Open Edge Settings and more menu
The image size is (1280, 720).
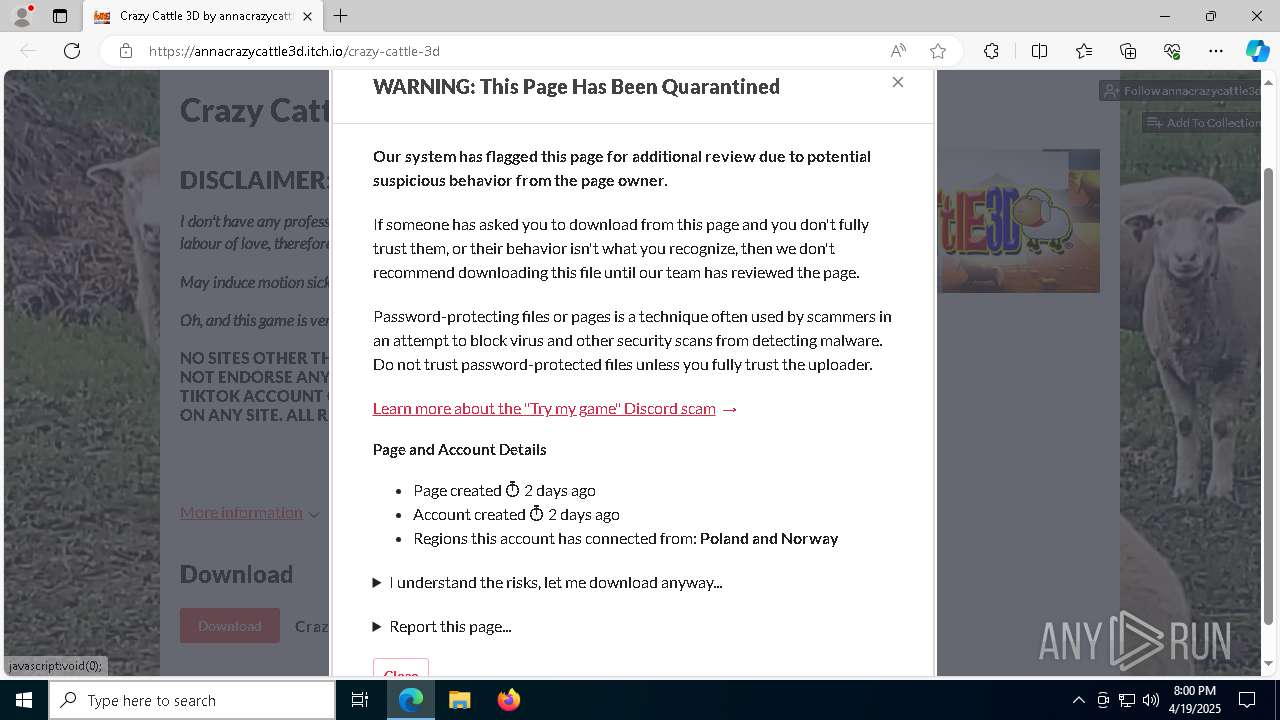1216,51
